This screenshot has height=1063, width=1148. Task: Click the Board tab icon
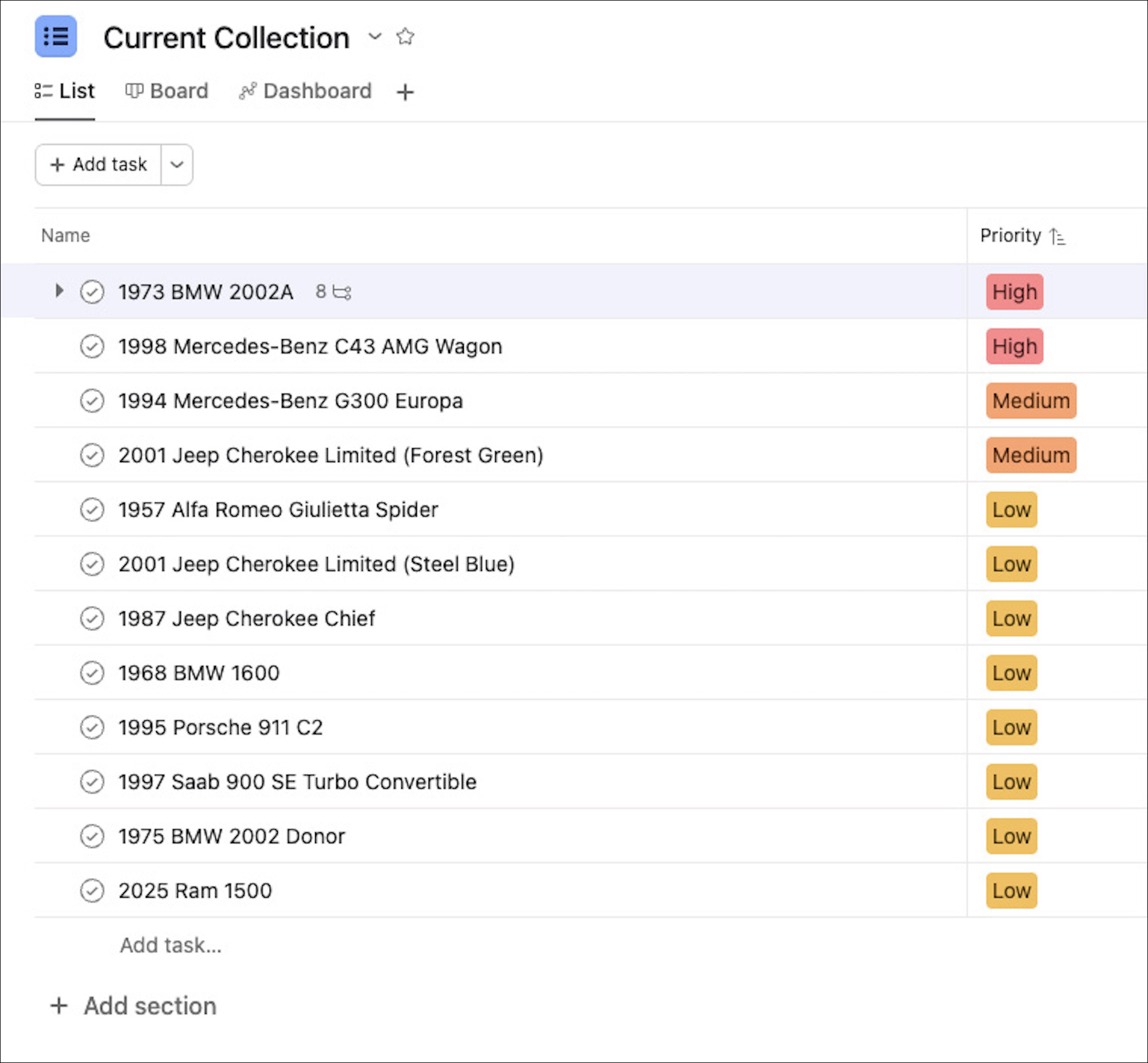click(x=134, y=90)
